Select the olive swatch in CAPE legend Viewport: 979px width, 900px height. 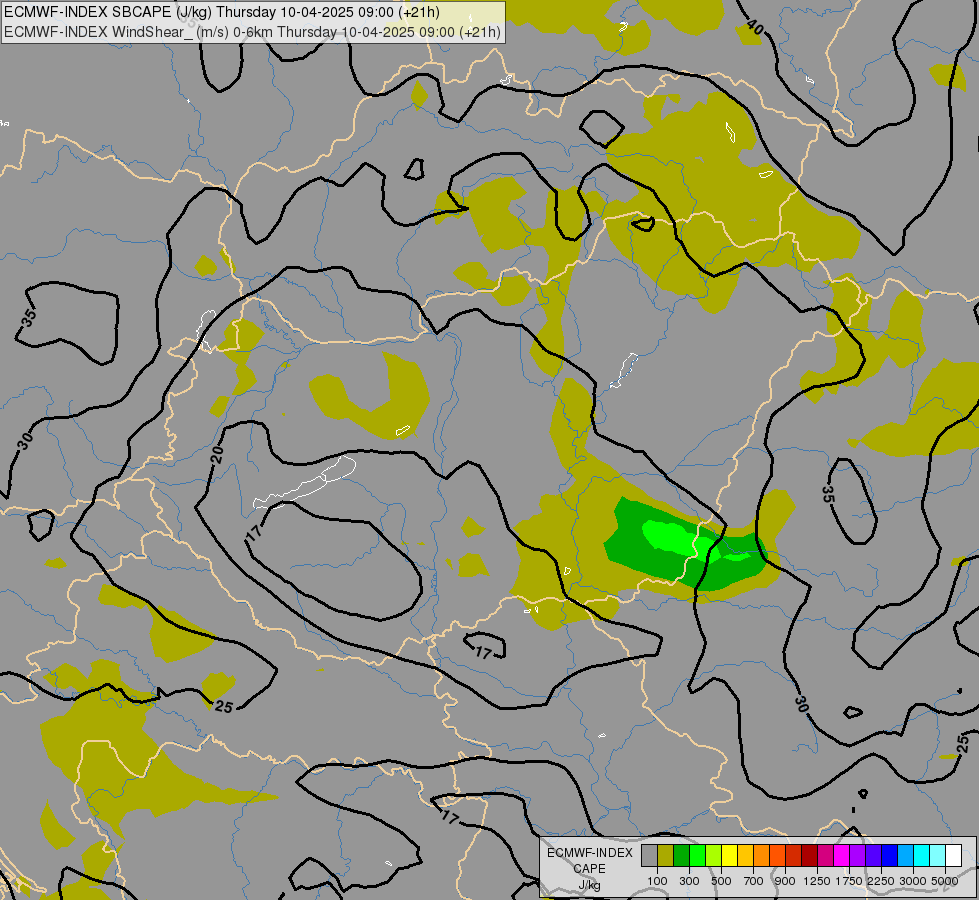click(x=666, y=855)
